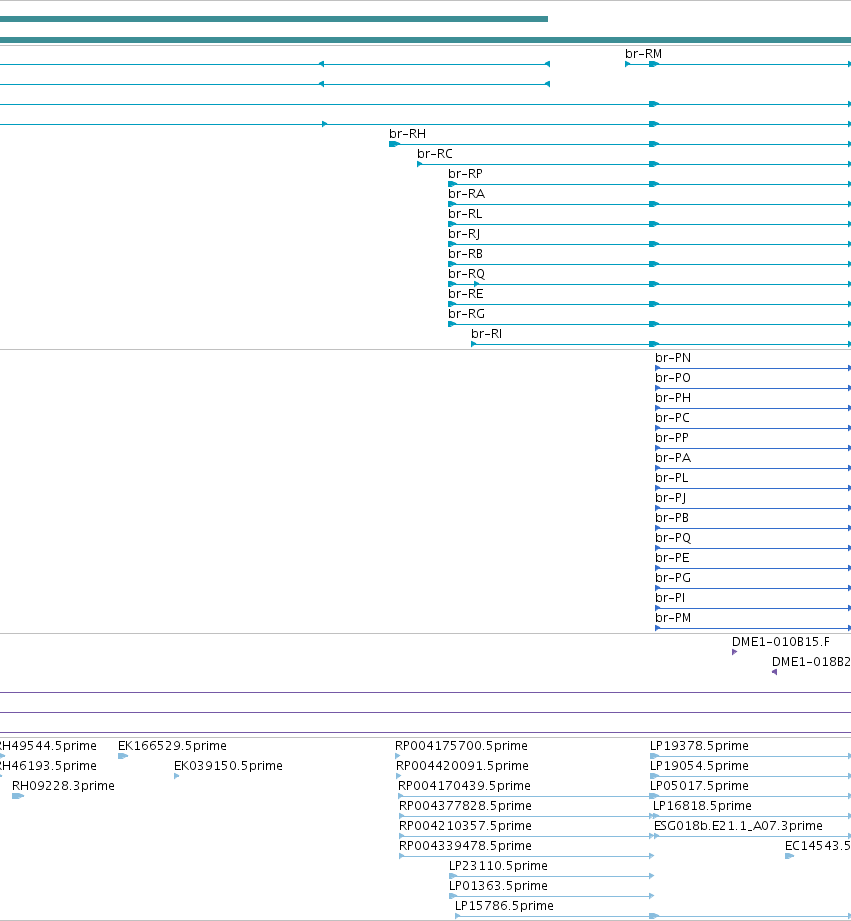Click the RH09228.3prime feature arrow glyph

18,796
